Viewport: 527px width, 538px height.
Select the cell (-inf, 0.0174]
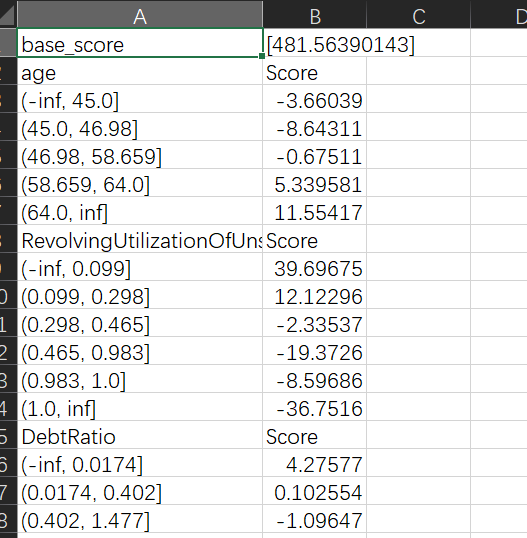tap(140, 463)
